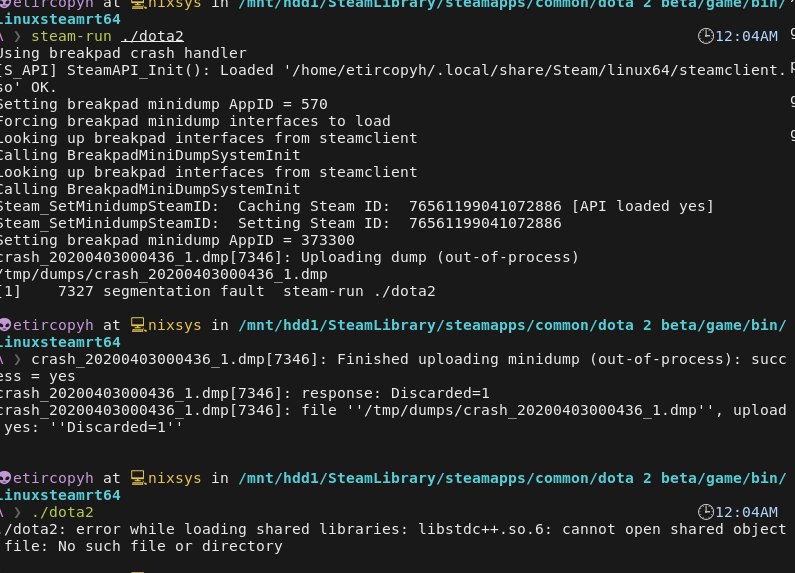This screenshot has height=573, width=795.
Task: Click the Steam ID in the 'Setting Steam ID' line
Action: pos(485,224)
